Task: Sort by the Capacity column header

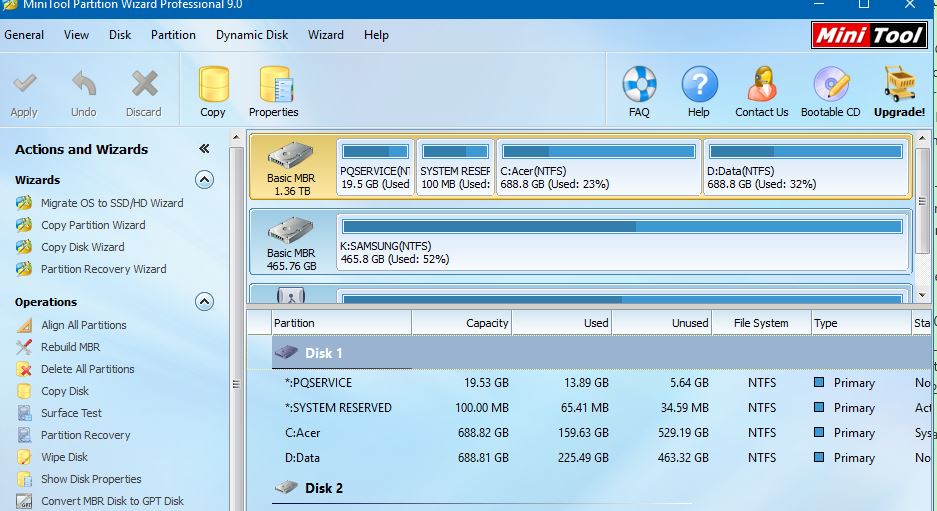Action: 461,323
